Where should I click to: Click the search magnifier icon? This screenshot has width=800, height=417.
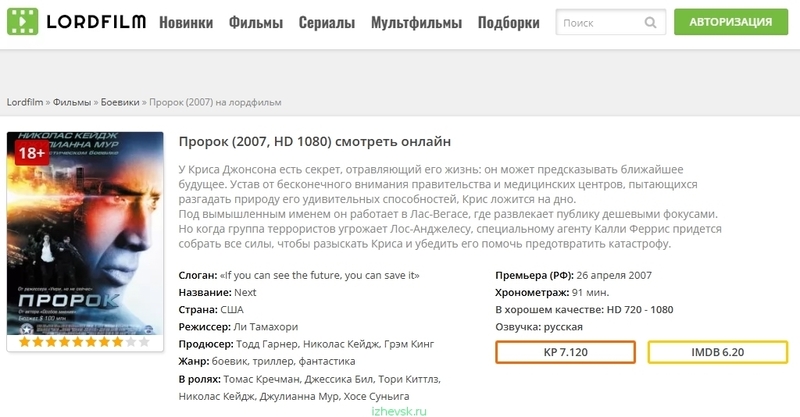coord(650,22)
